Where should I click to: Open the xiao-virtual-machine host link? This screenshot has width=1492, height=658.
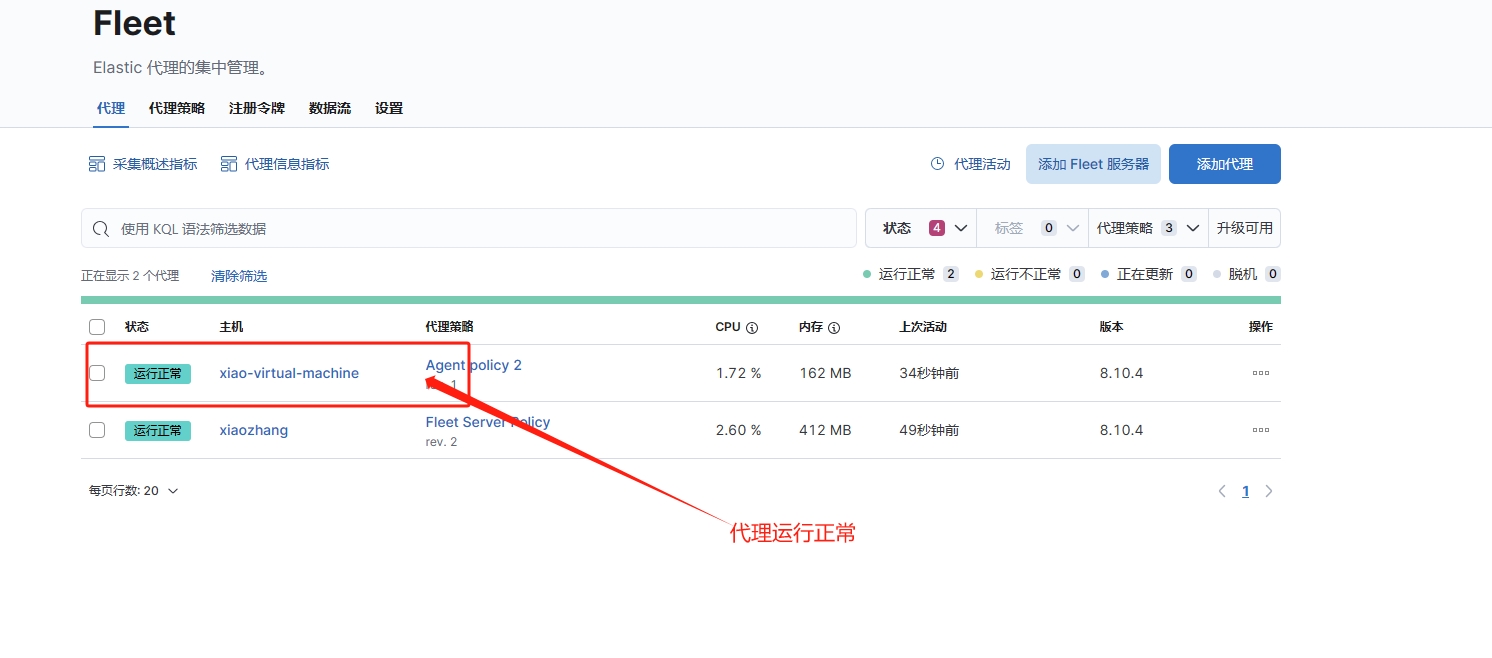[x=289, y=373]
